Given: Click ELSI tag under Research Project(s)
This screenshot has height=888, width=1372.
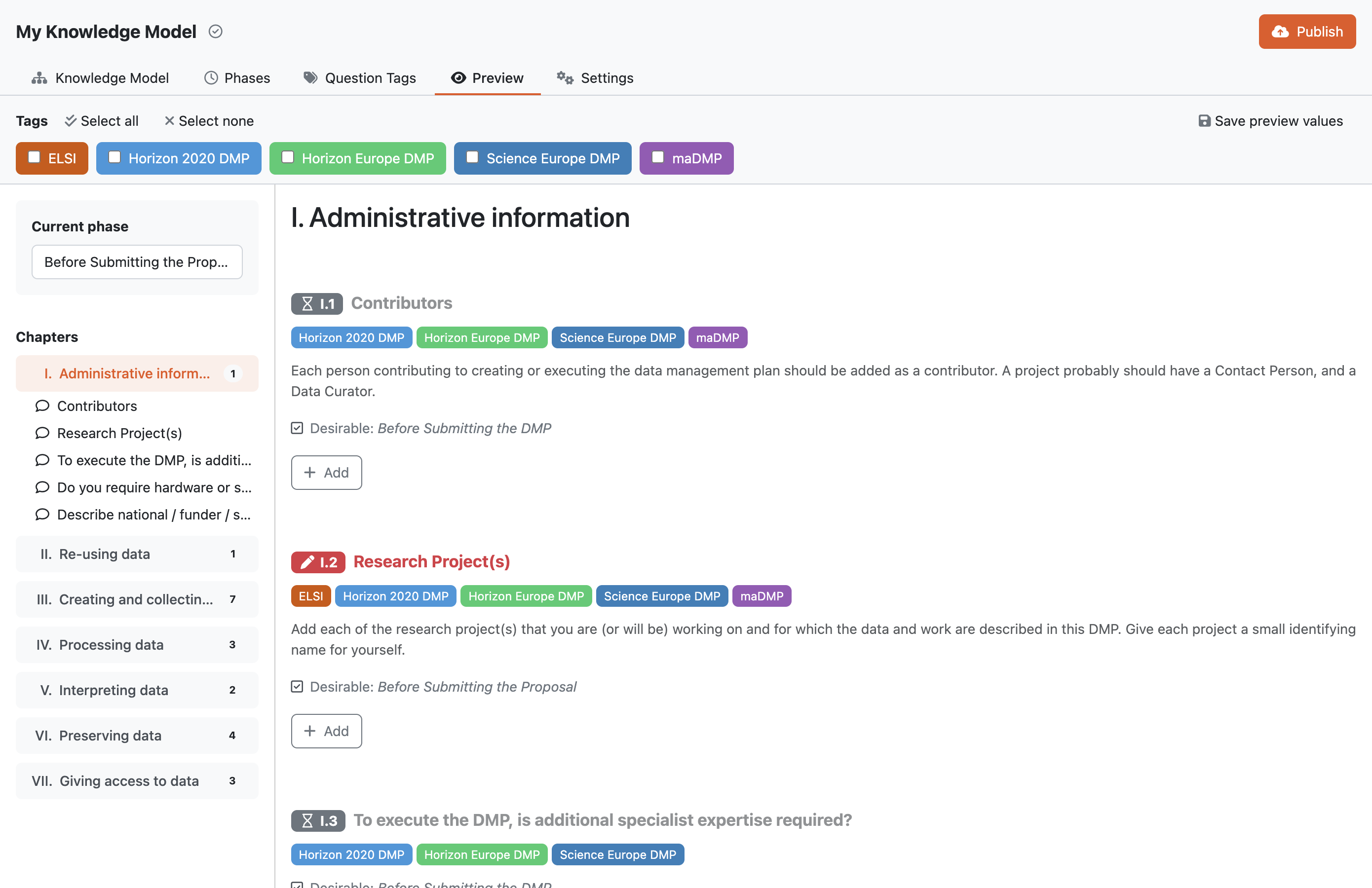Looking at the screenshot, I should pyautogui.click(x=311, y=596).
